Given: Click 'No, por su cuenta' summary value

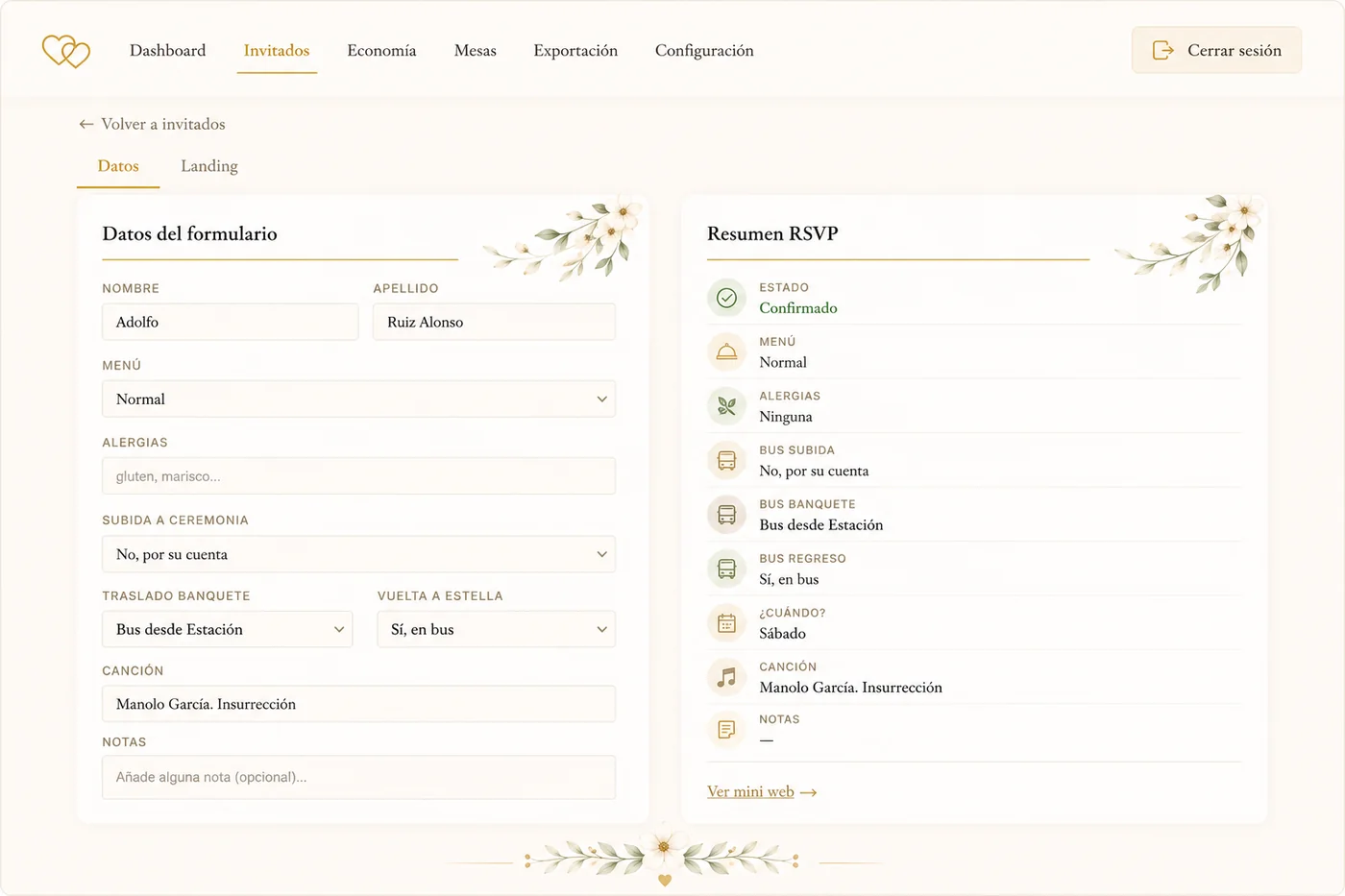Looking at the screenshot, I should point(814,471).
